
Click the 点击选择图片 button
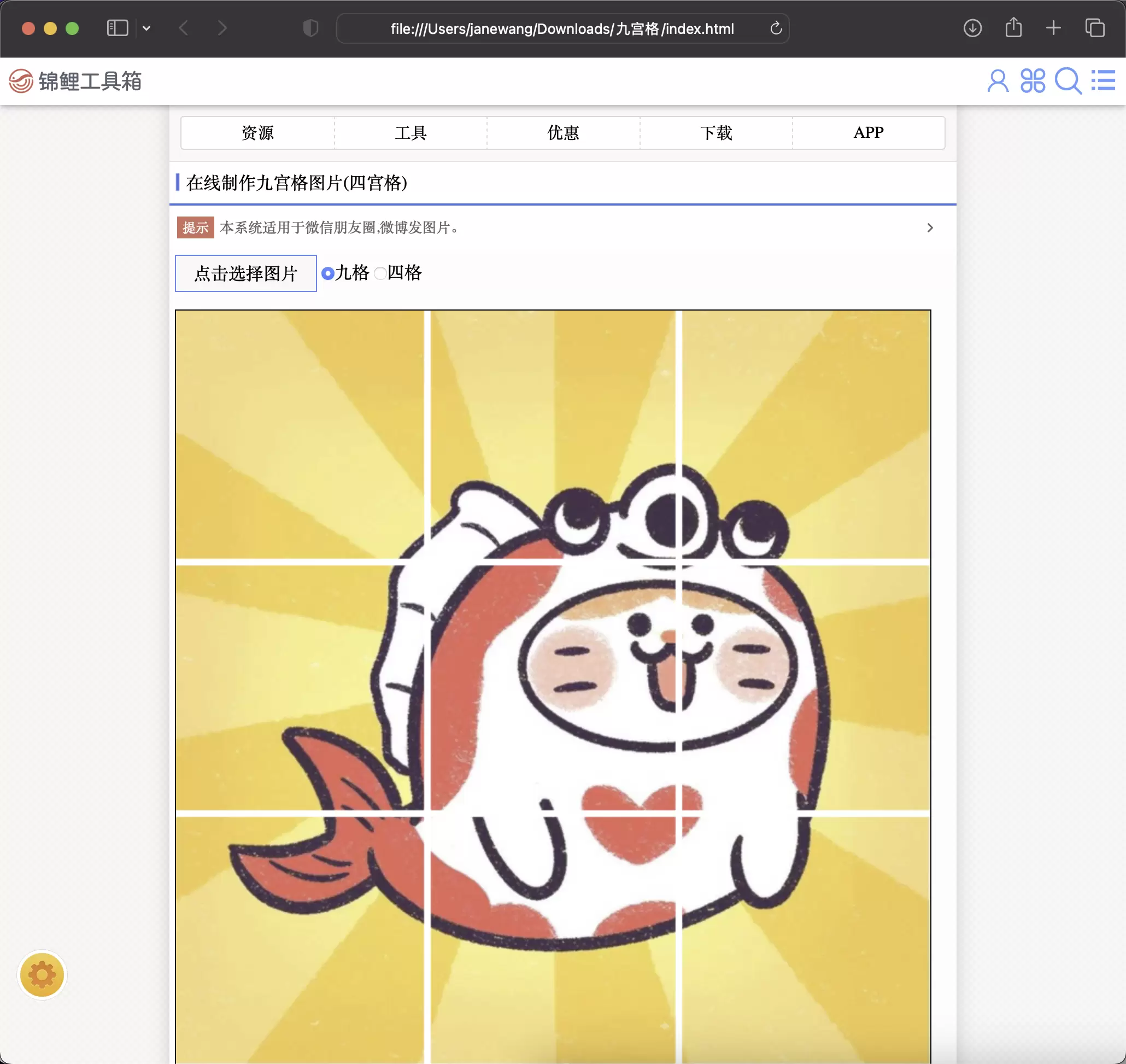pyautogui.click(x=245, y=273)
